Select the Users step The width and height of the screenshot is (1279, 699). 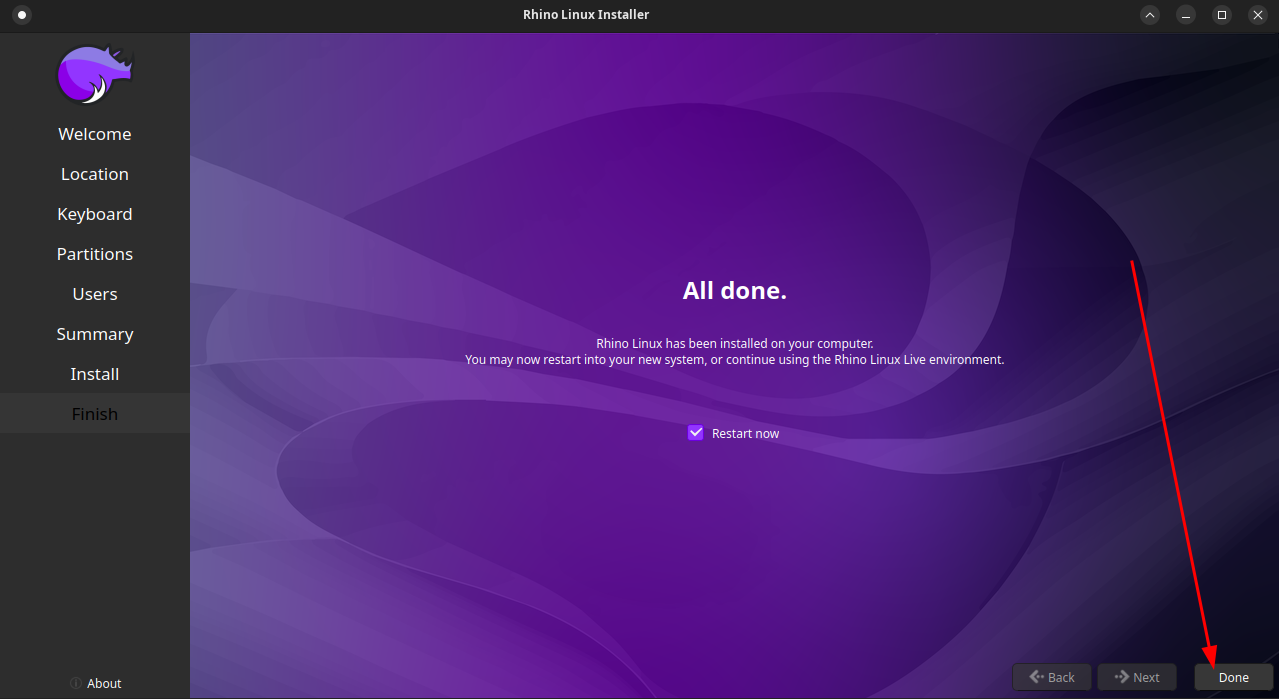click(94, 294)
